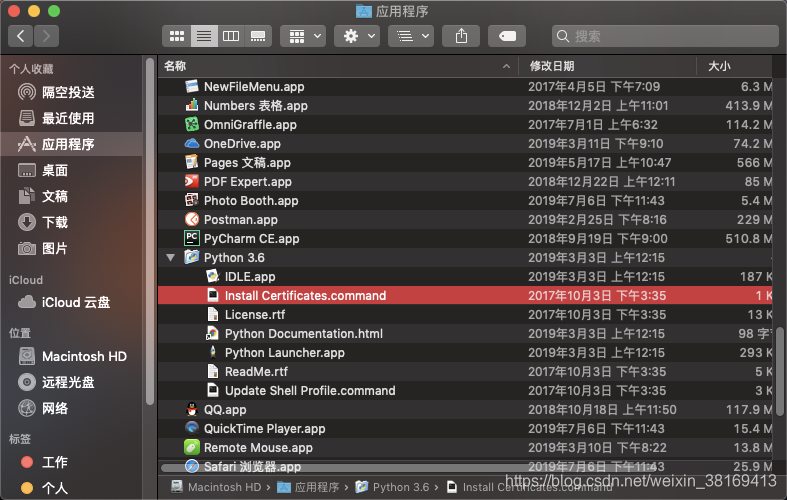The image size is (787, 500).
Task: Open the gear action menu
Action: 357,36
